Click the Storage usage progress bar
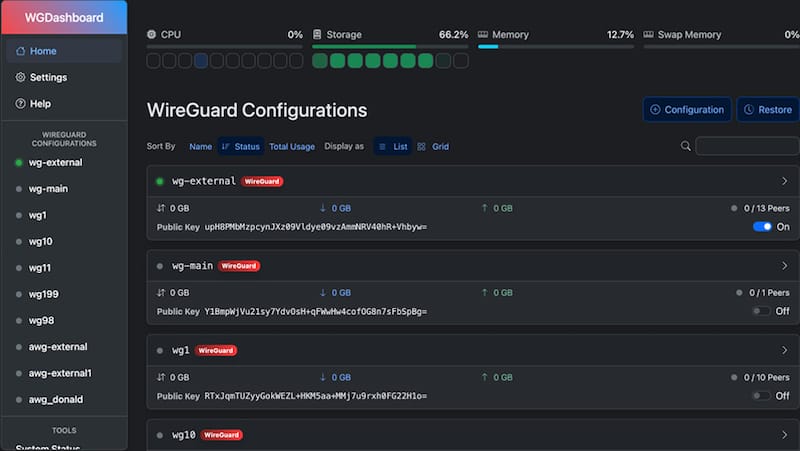 (x=390, y=46)
